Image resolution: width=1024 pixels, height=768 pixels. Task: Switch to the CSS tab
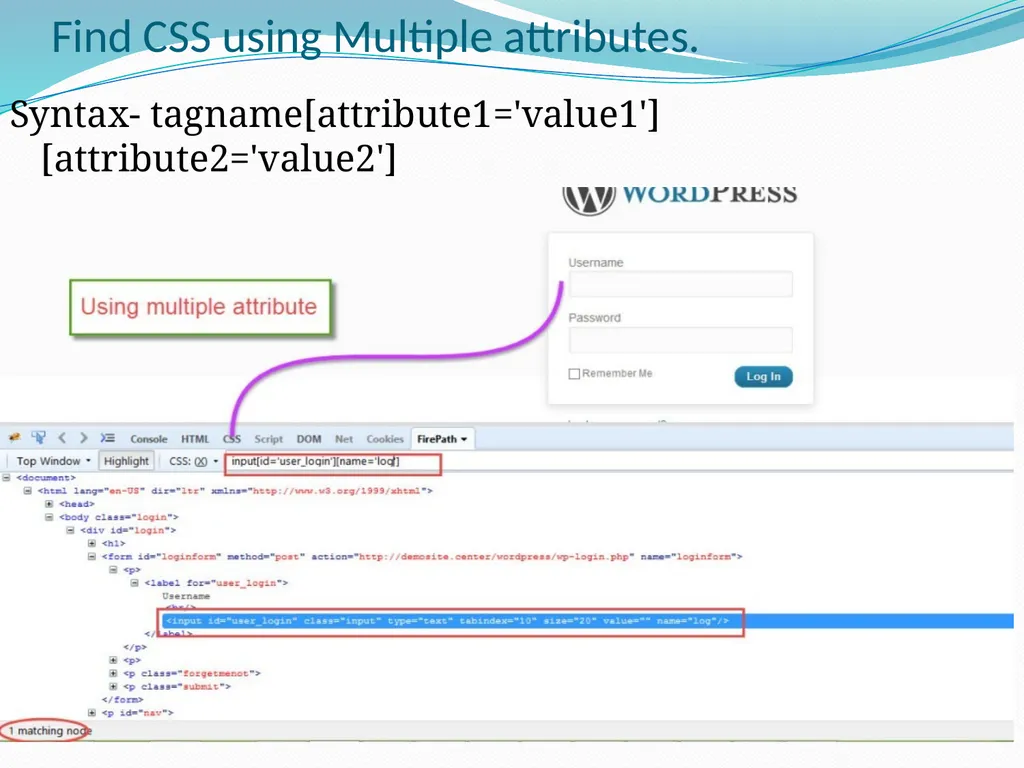[232, 439]
